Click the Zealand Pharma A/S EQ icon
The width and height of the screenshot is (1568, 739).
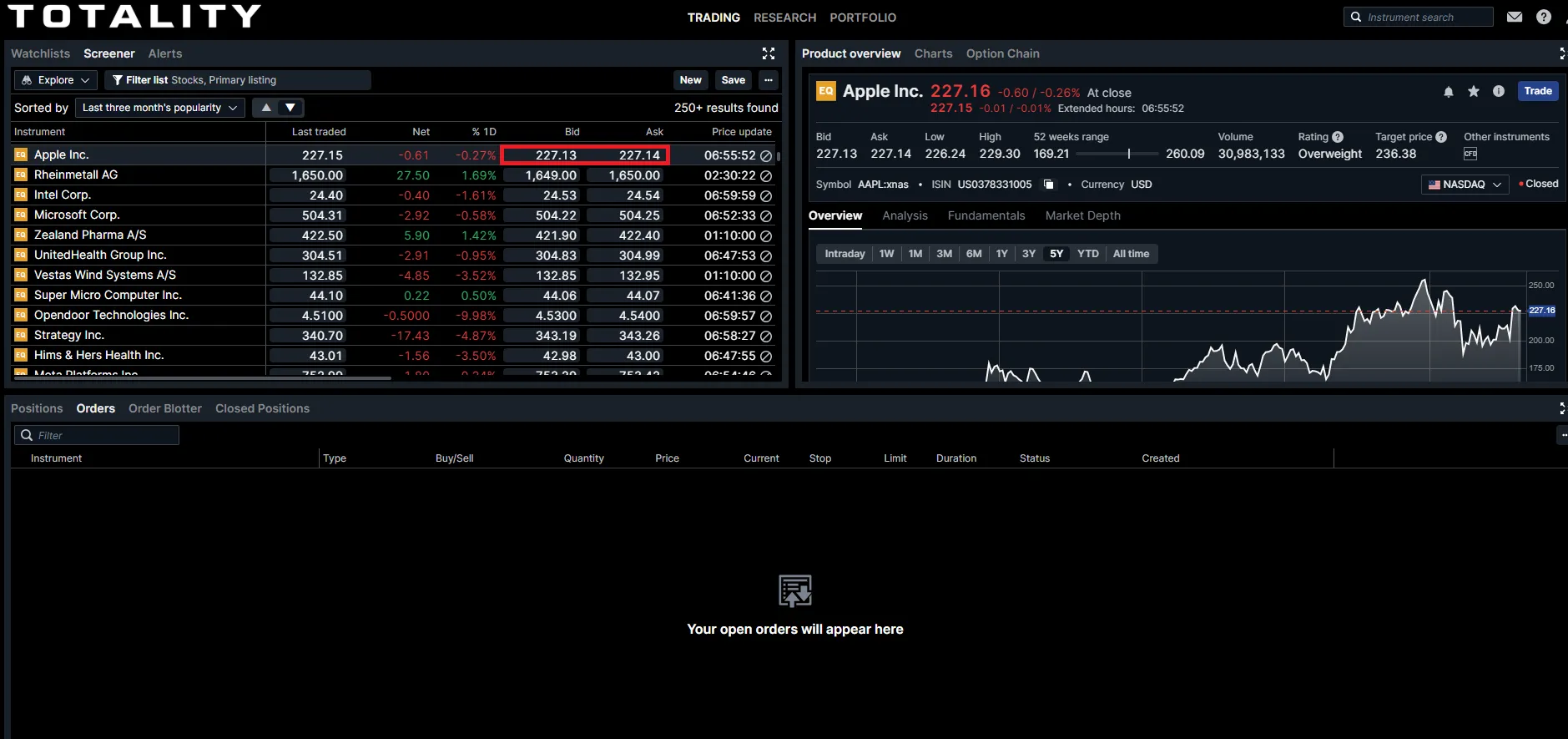(x=21, y=235)
